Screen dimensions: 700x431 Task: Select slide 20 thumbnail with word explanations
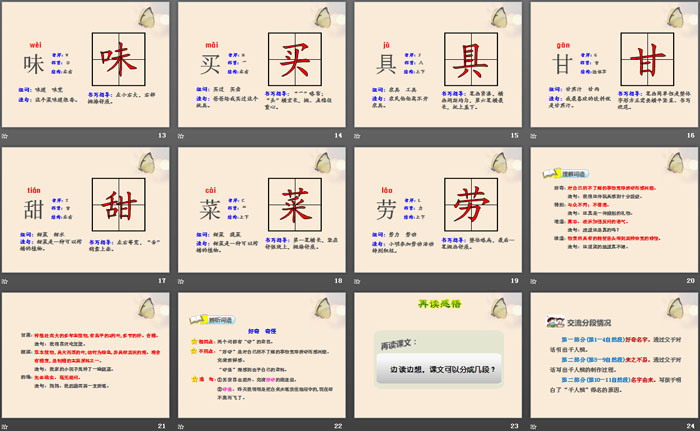pos(614,210)
